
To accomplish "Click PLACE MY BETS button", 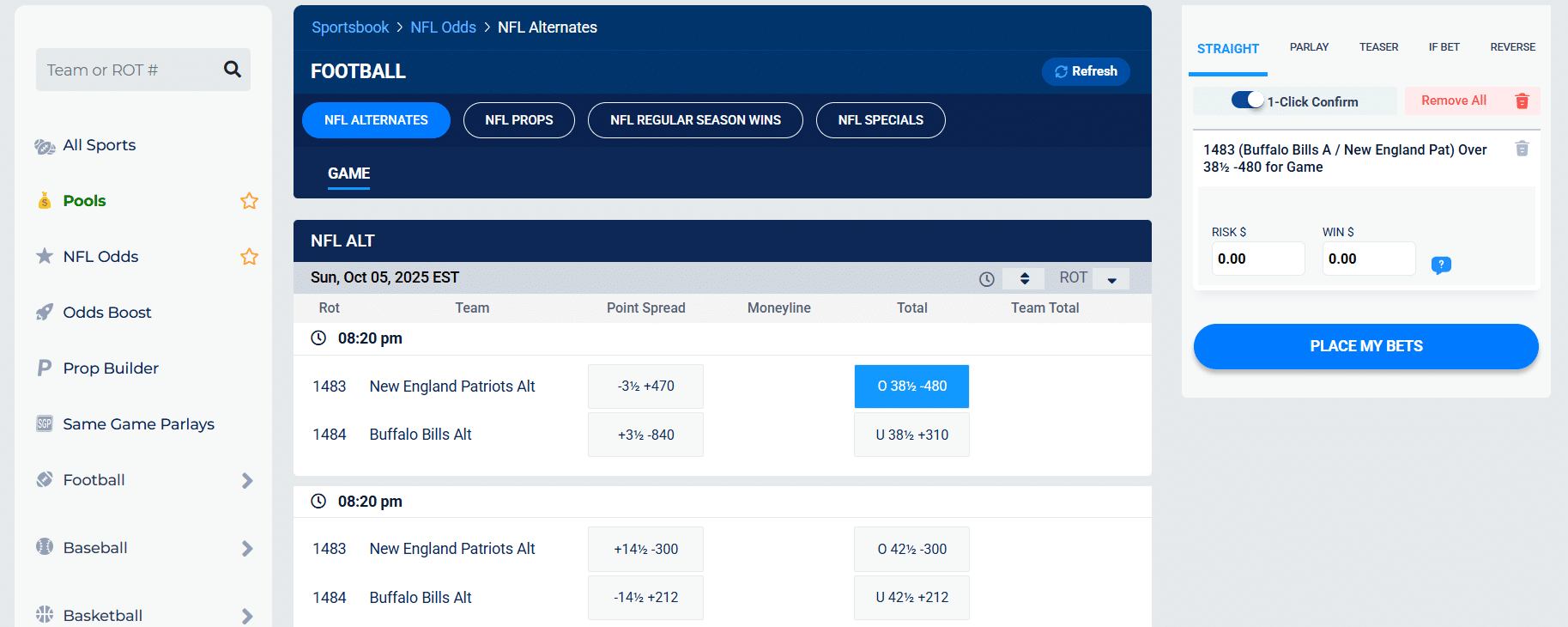I will [x=1365, y=346].
